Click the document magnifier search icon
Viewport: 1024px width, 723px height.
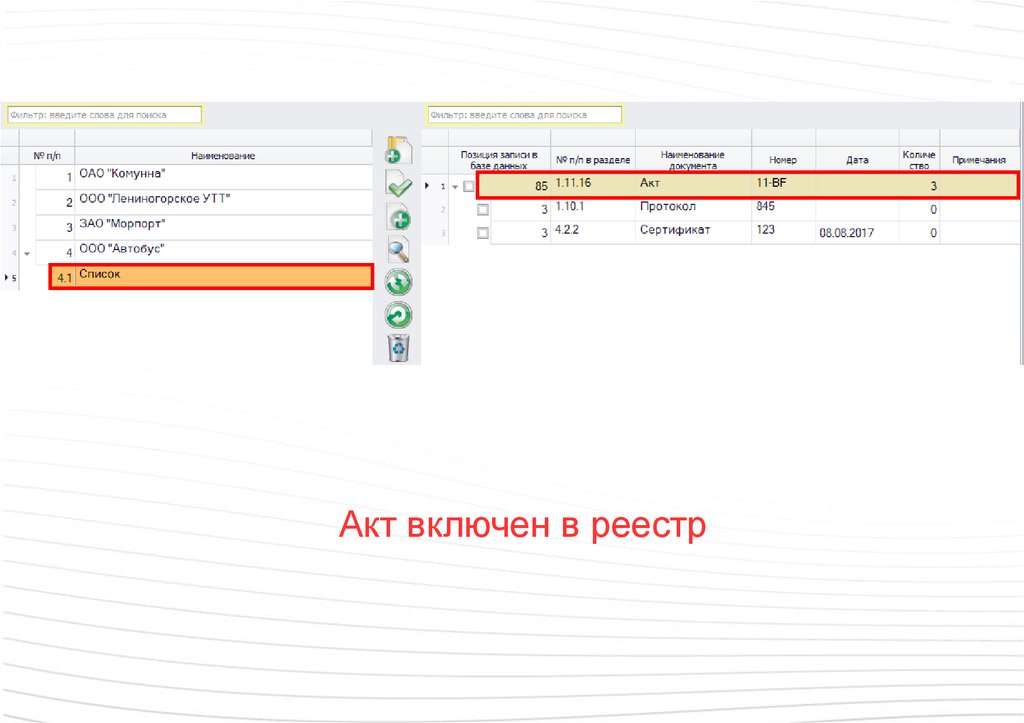398,249
